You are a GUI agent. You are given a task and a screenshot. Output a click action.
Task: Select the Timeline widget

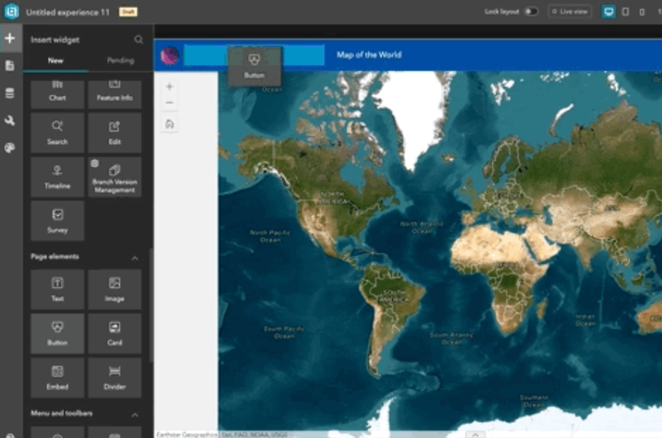pyautogui.click(x=57, y=176)
